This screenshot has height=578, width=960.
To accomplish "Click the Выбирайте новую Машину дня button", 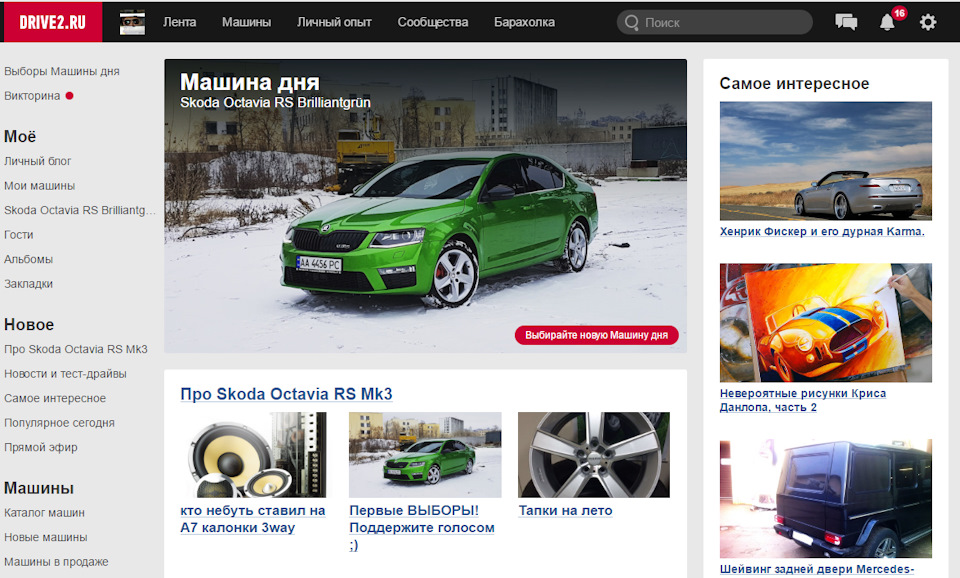I will pyautogui.click(x=596, y=335).
